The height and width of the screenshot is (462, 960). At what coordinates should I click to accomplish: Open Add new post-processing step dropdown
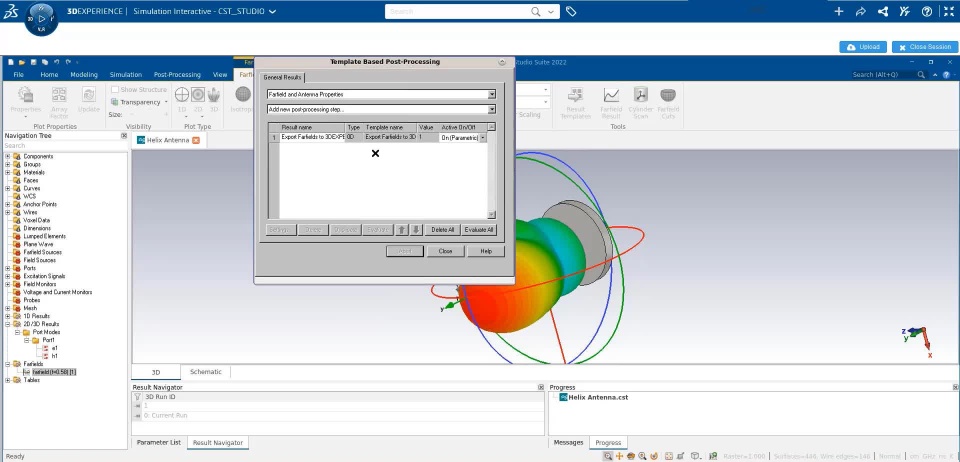pos(381,110)
